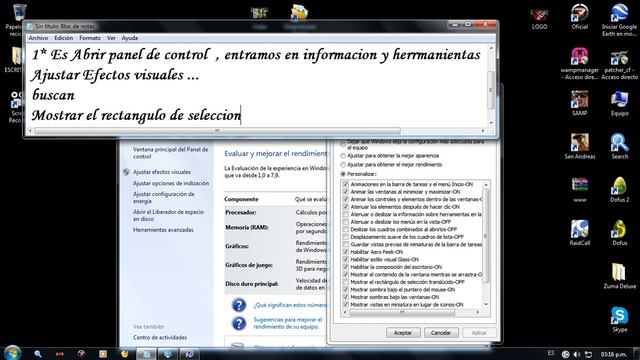This screenshot has height=360, width=640.
Task: Launch Iniciar Google Earth desktop shortcut
Action: click(619, 20)
